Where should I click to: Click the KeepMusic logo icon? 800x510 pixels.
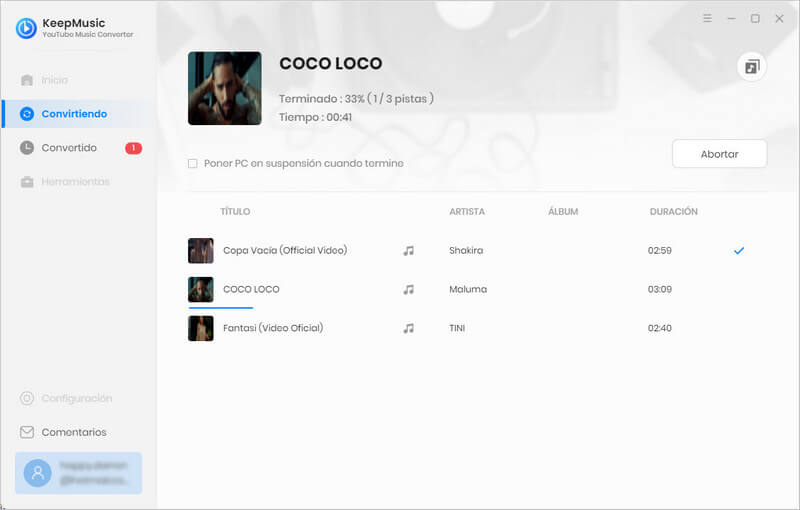(26, 28)
